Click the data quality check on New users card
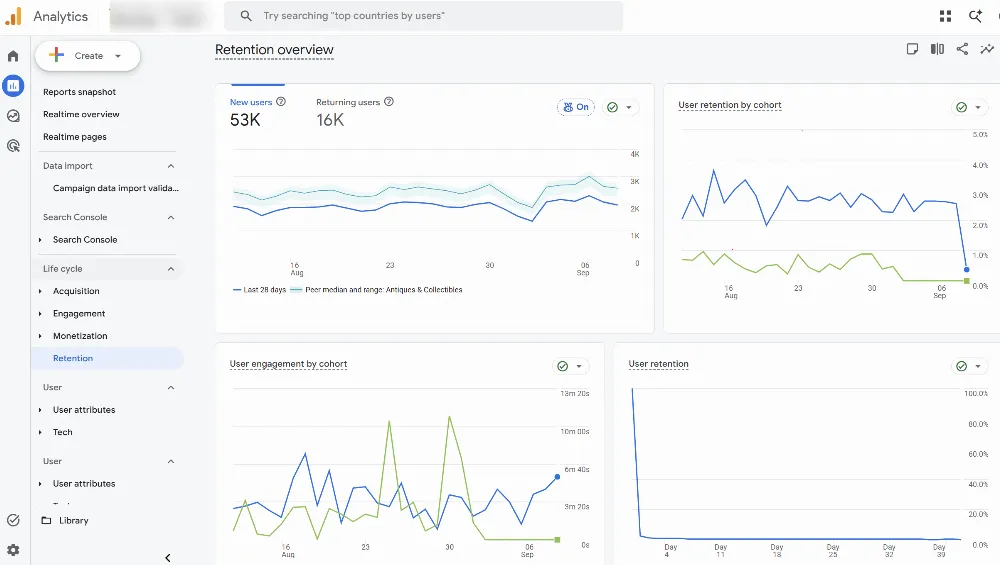1000x565 pixels. (612, 107)
